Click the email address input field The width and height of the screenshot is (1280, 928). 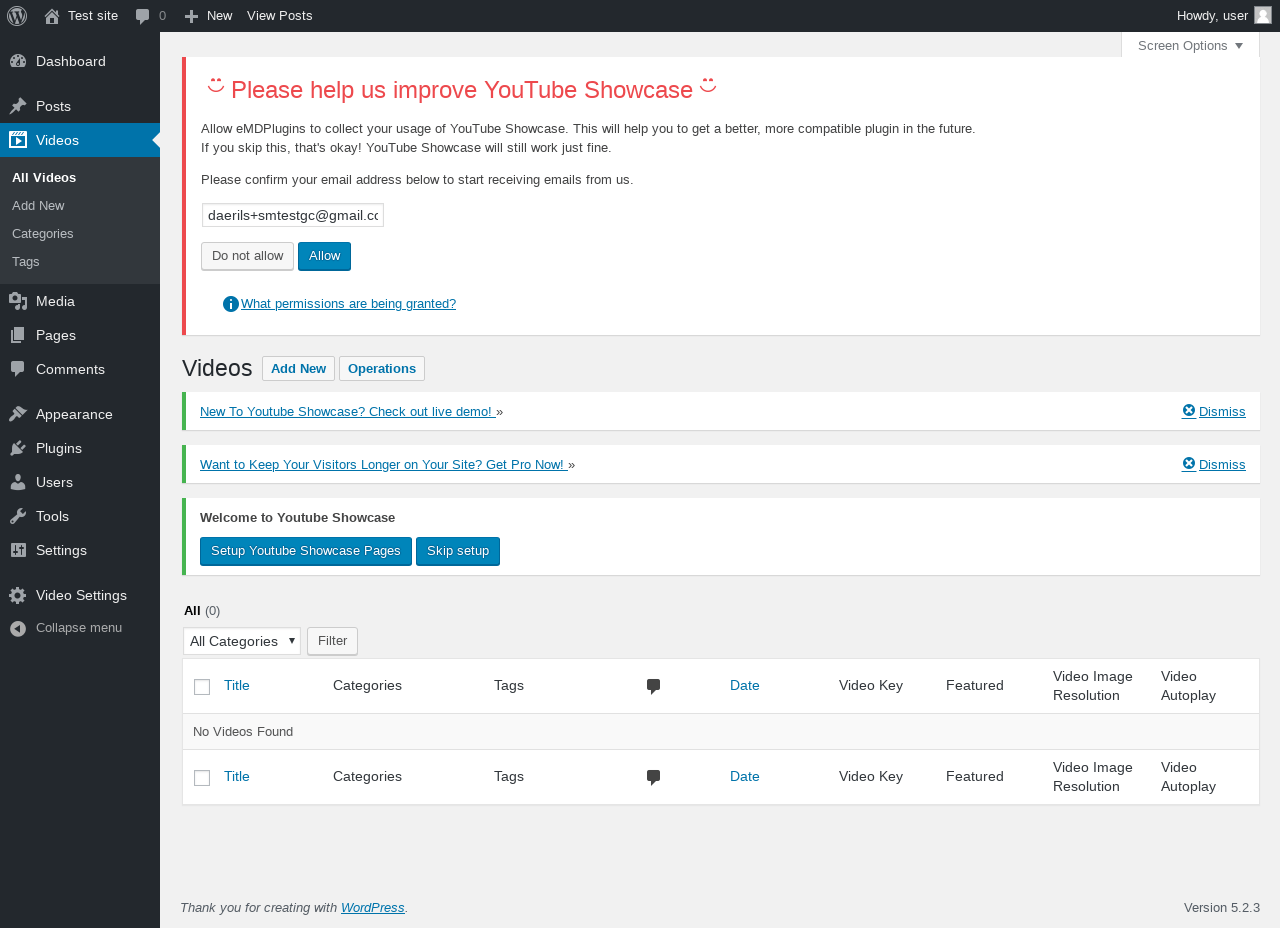(293, 215)
